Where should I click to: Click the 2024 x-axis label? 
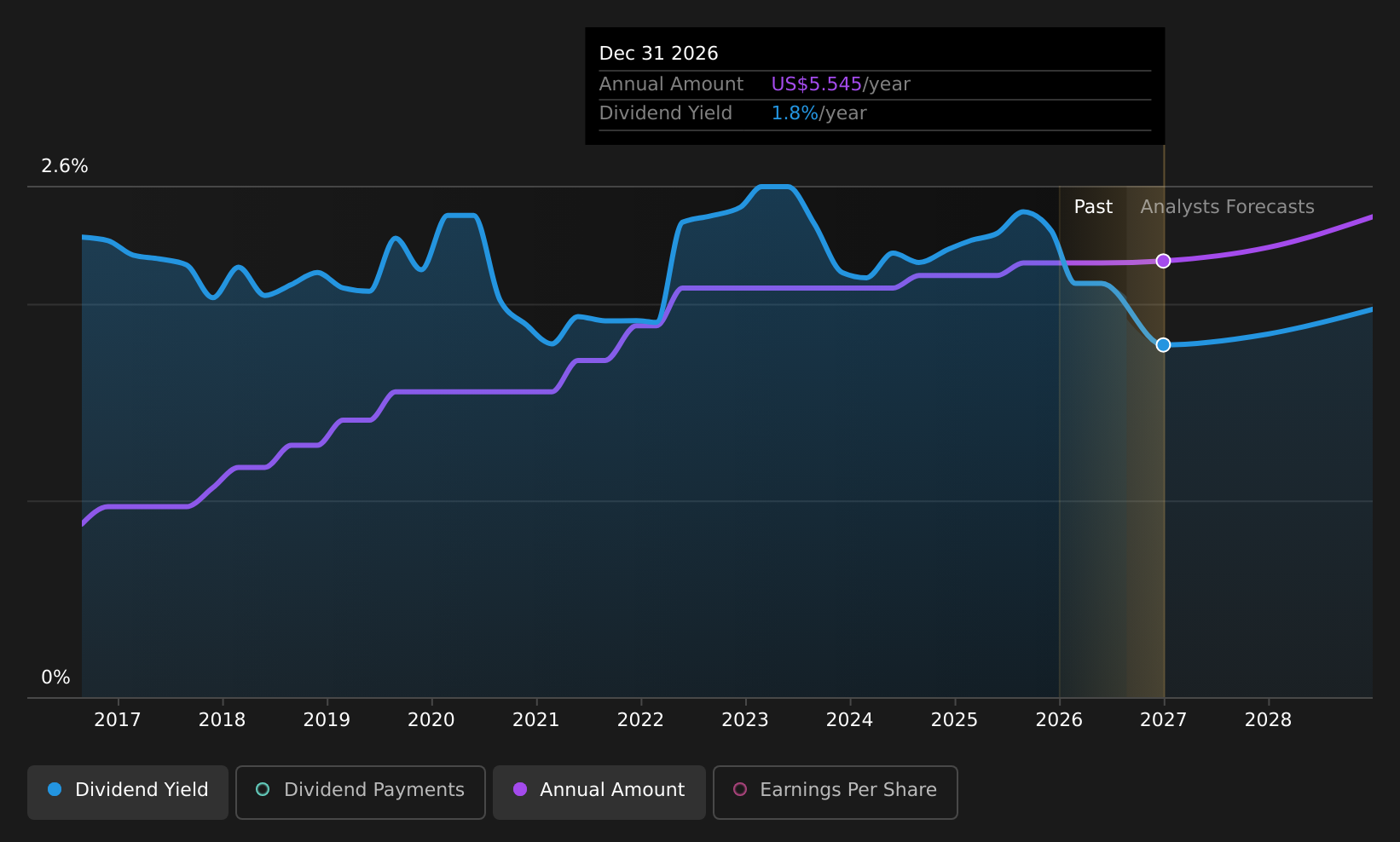pos(850,720)
